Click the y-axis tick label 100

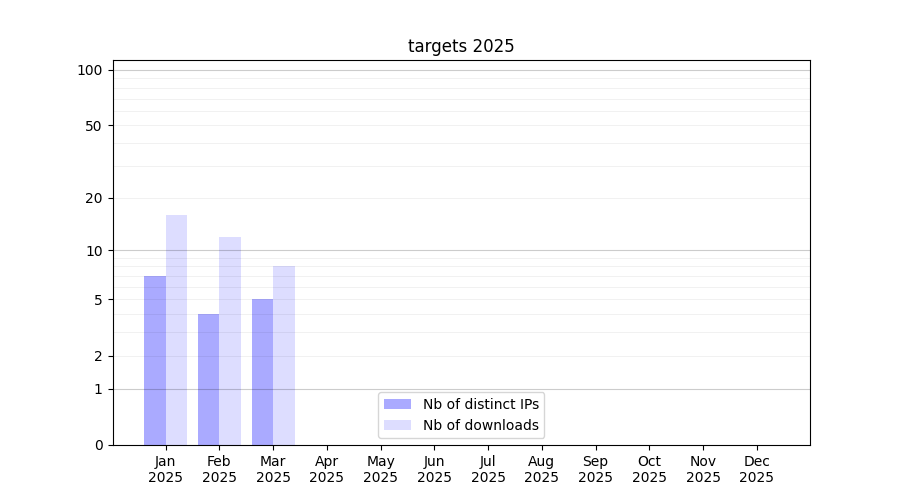click(x=90, y=70)
